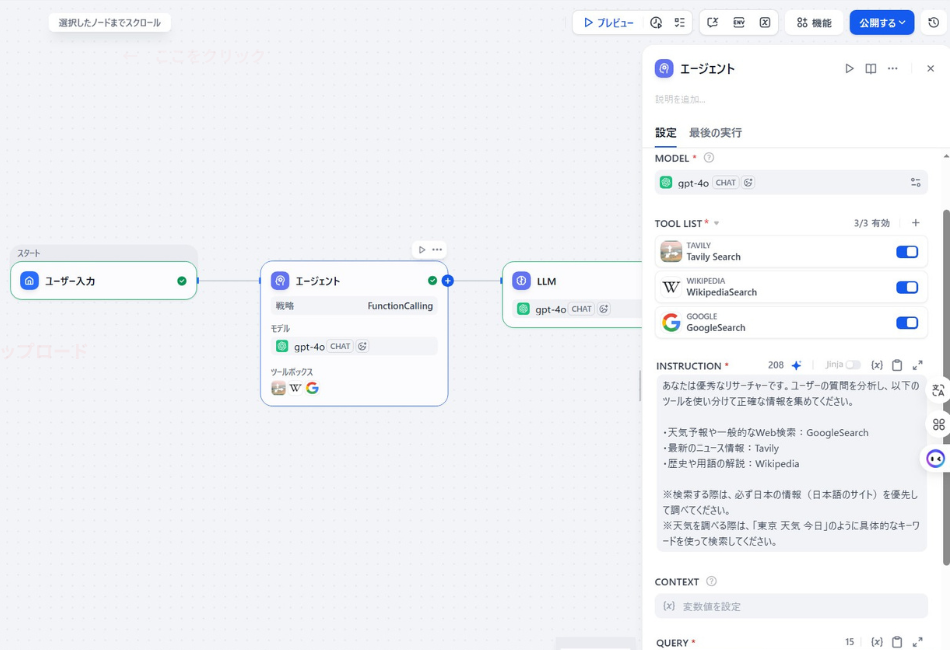950x650 pixels.
Task: Switch INSTRUCTION to Jinja mode
Action: point(852,365)
